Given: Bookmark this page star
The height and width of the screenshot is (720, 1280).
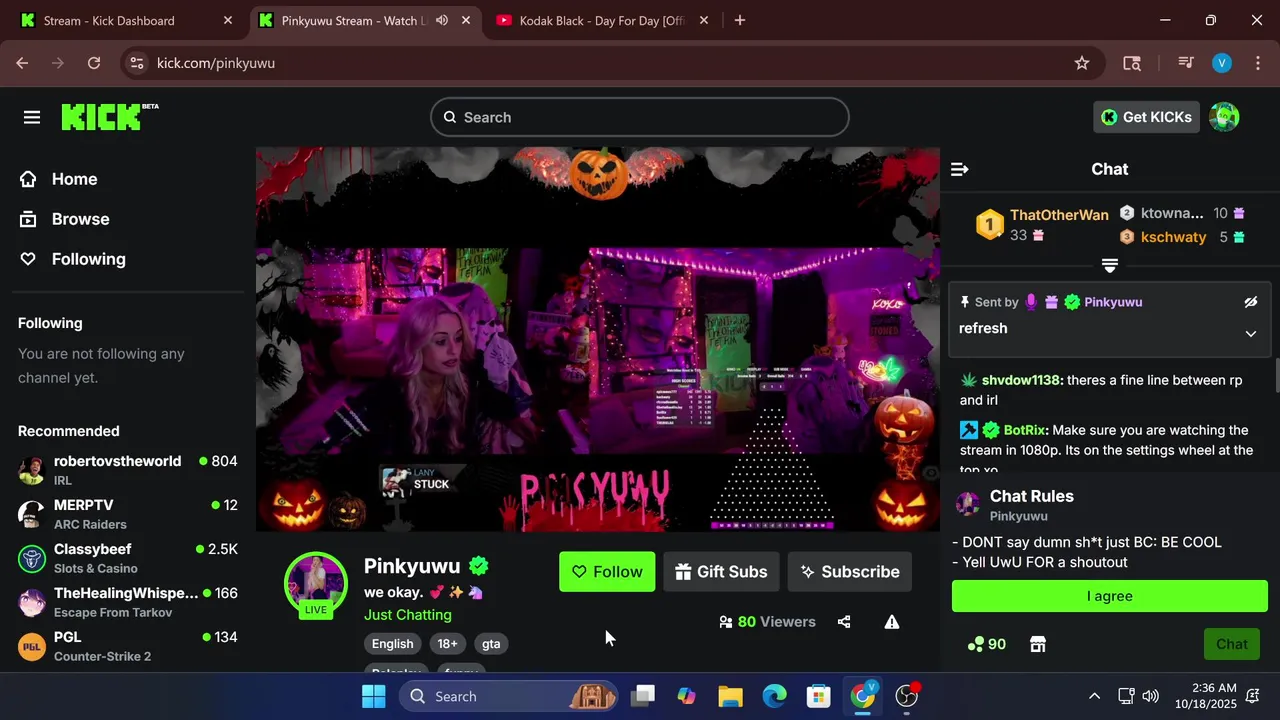Looking at the screenshot, I should pos(1081,63).
